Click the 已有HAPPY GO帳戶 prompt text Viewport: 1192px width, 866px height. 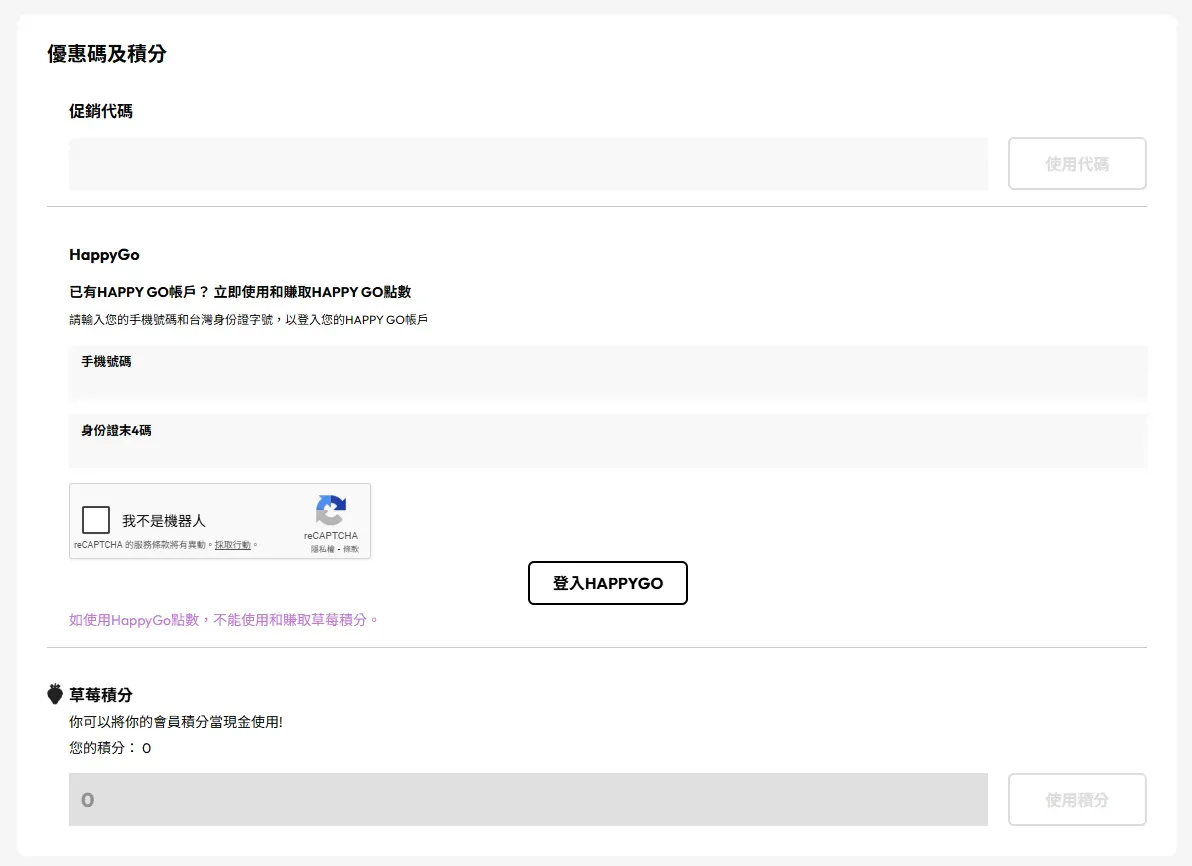pos(240,292)
